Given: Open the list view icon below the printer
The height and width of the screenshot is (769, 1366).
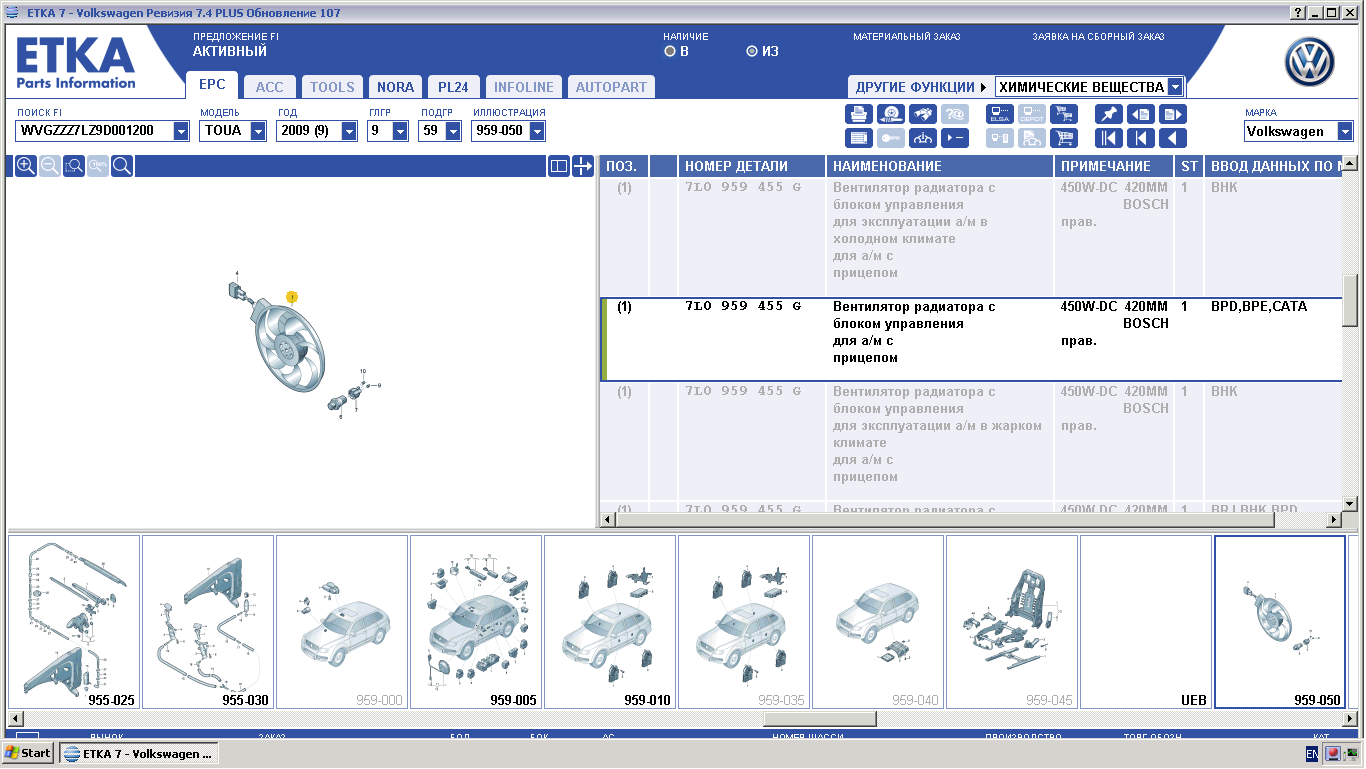Looking at the screenshot, I should (x=858, y=138).
